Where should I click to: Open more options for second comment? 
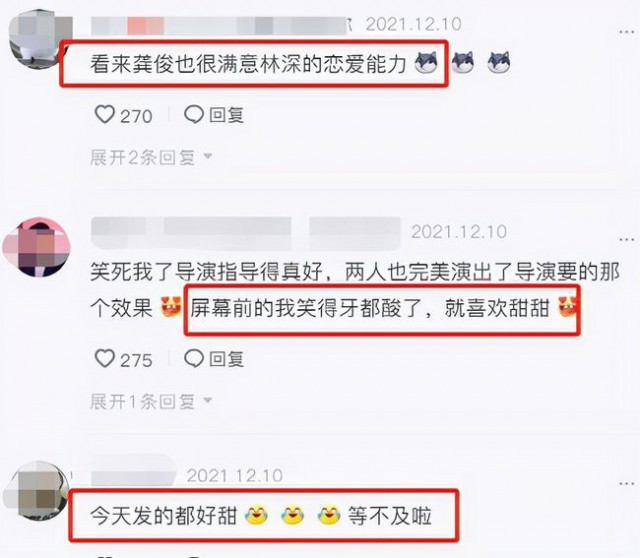pyautogui.click(x=626, y=240)
